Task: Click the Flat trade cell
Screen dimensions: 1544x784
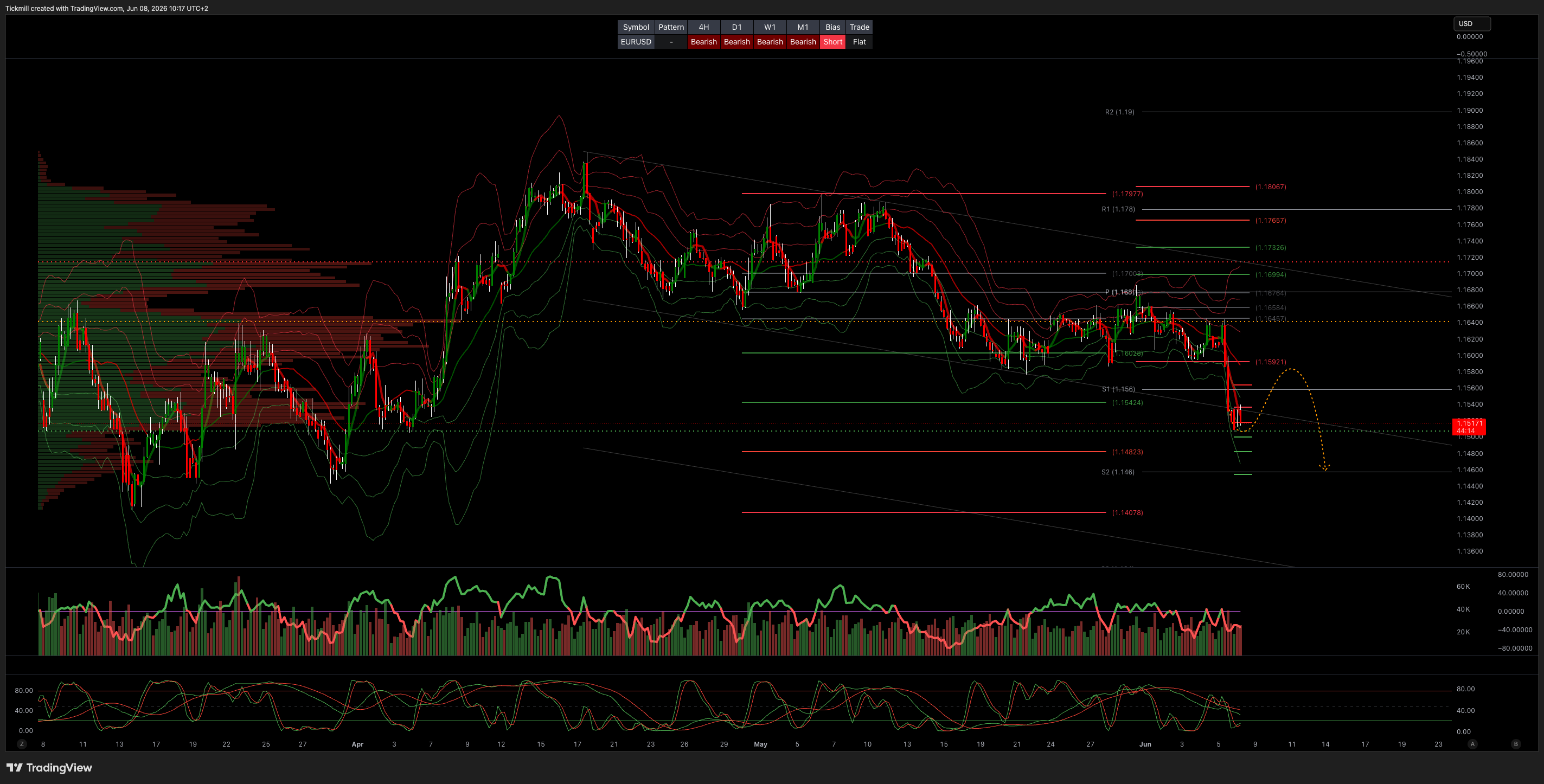Action: coord(859,42)
